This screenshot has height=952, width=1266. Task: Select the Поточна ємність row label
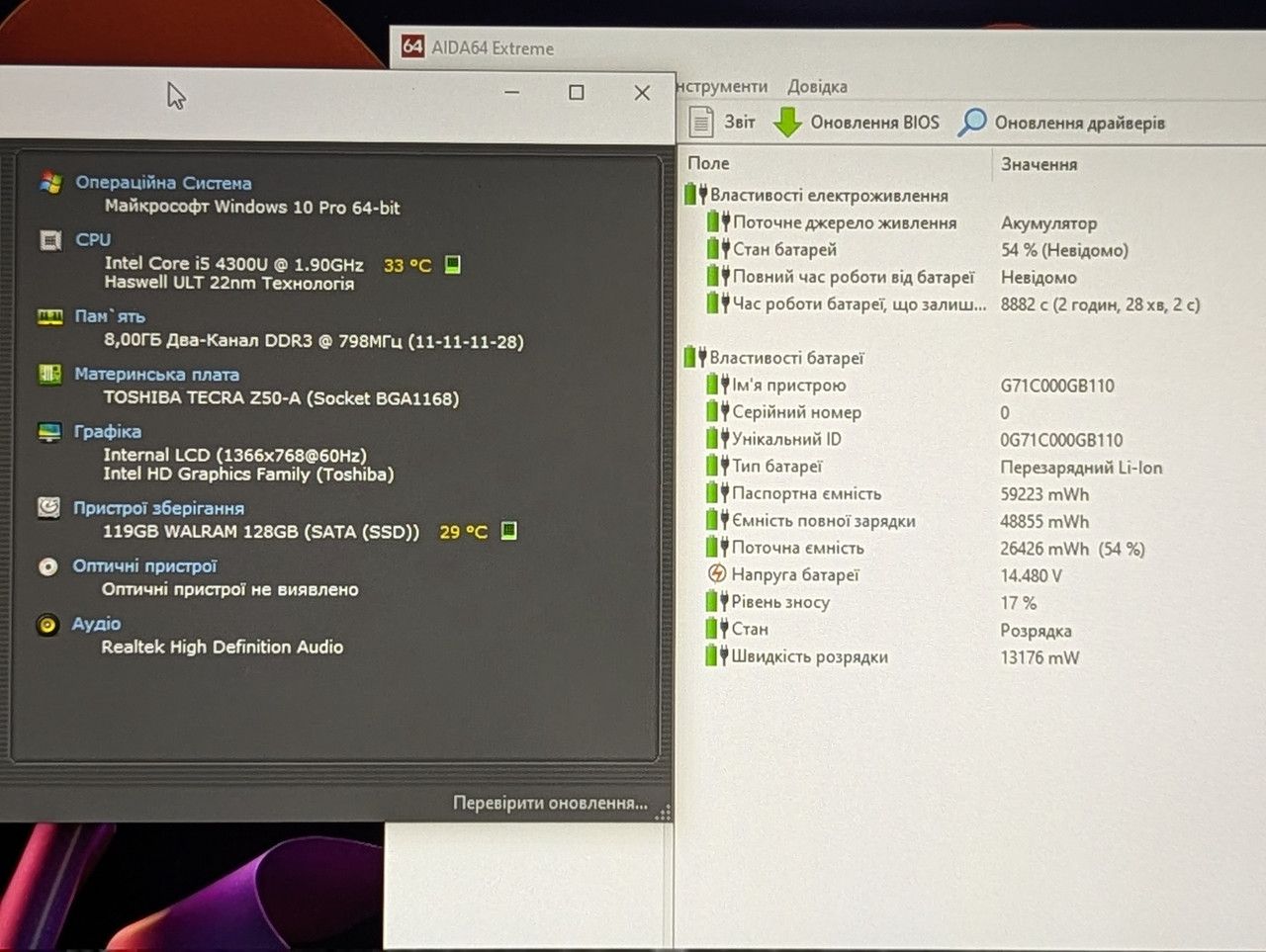(797, 548)
